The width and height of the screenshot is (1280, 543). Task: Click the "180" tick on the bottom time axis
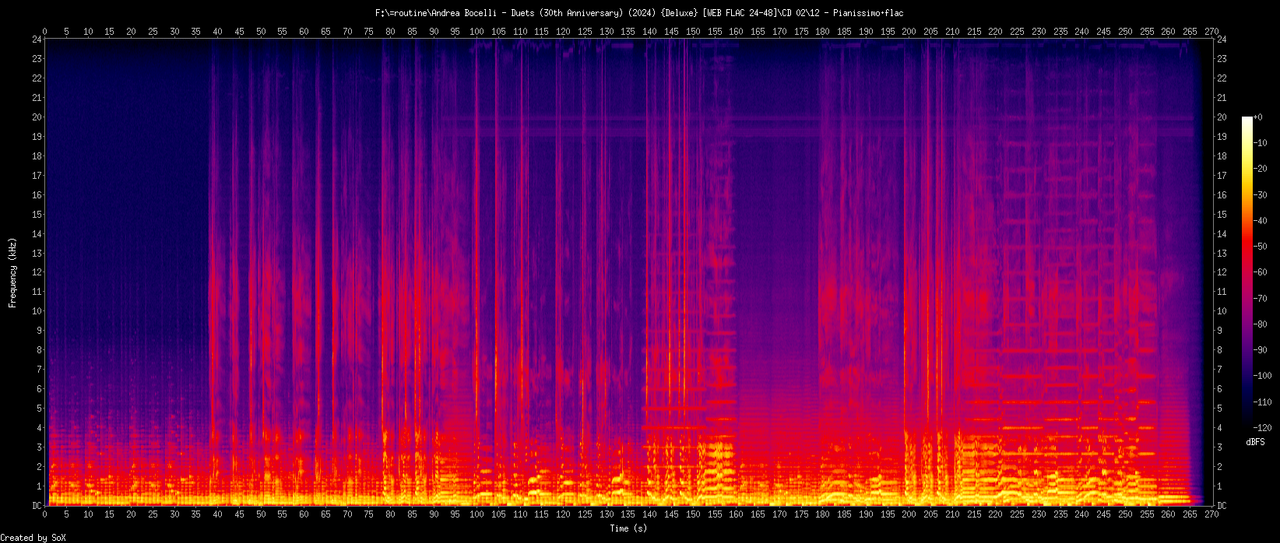coord(822,516)
